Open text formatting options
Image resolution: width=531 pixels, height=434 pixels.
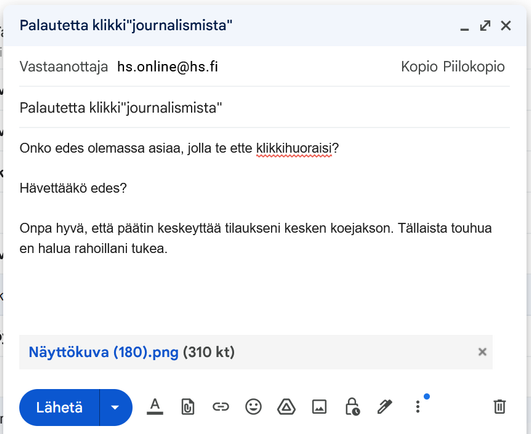(x=155, y=407)
